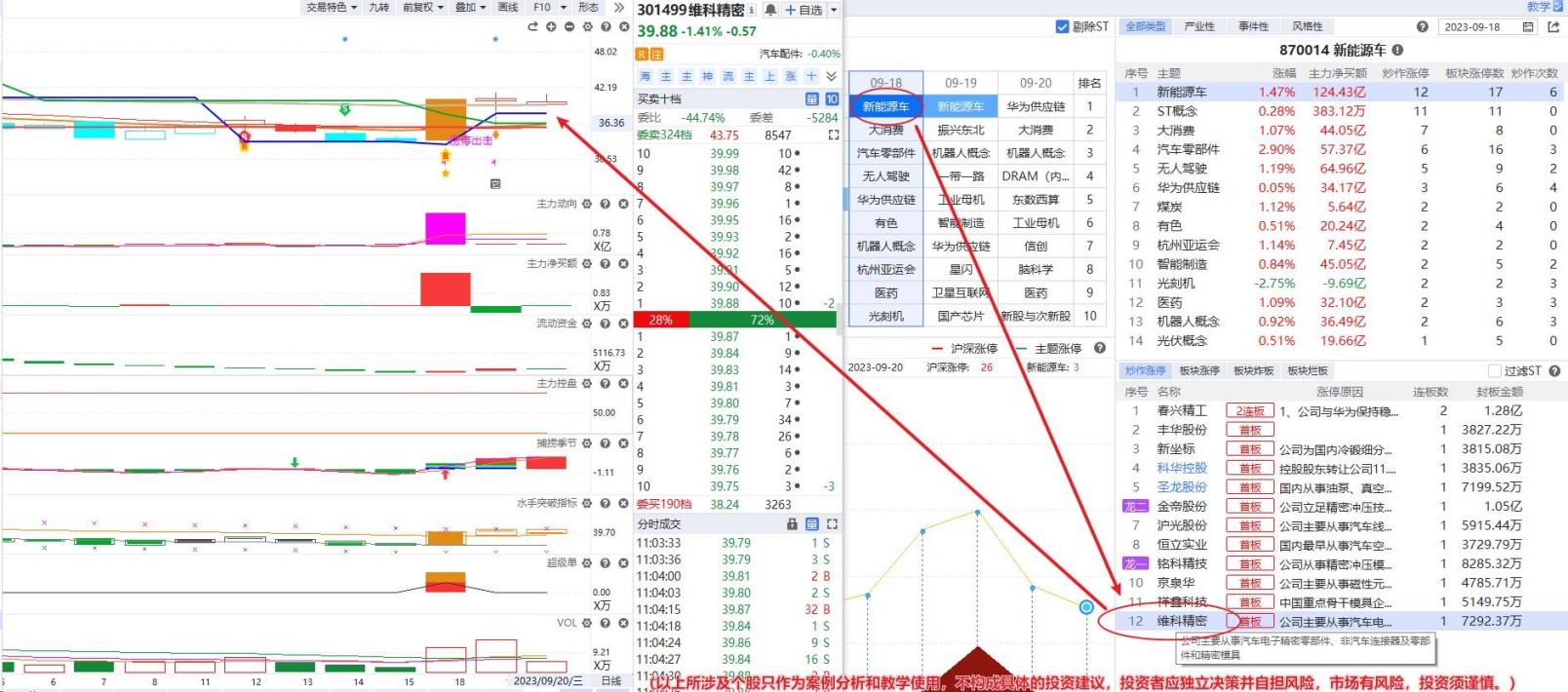
Task: Open settings gear for 捕捞季节 indicator
Action: click(x=587, y=443)
